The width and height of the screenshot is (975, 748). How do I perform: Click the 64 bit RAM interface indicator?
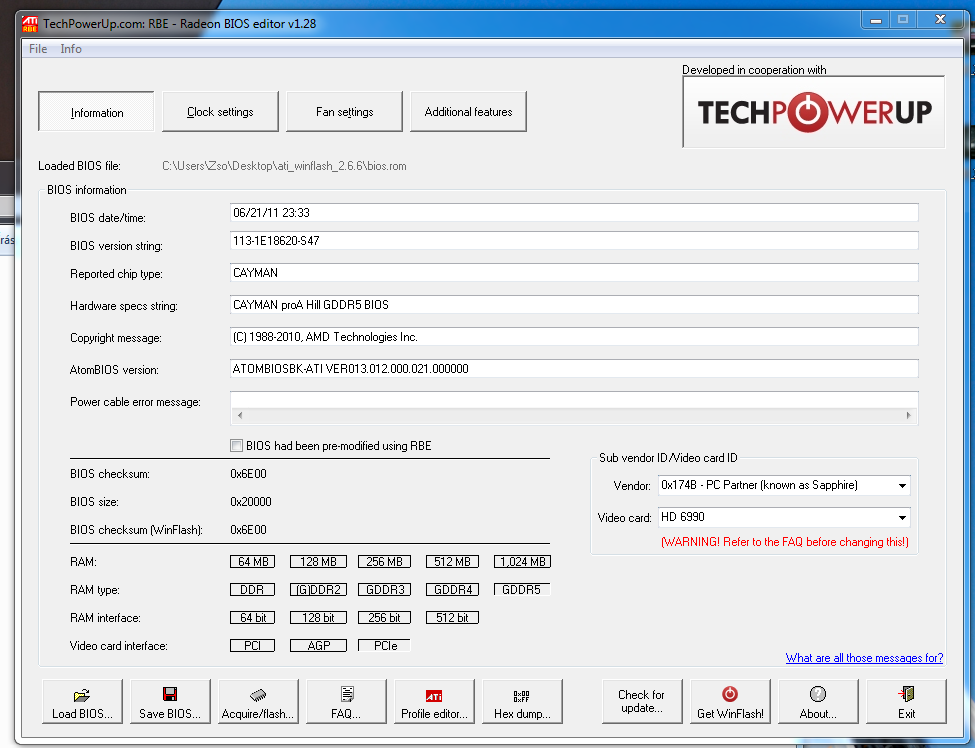coord(252,617)
